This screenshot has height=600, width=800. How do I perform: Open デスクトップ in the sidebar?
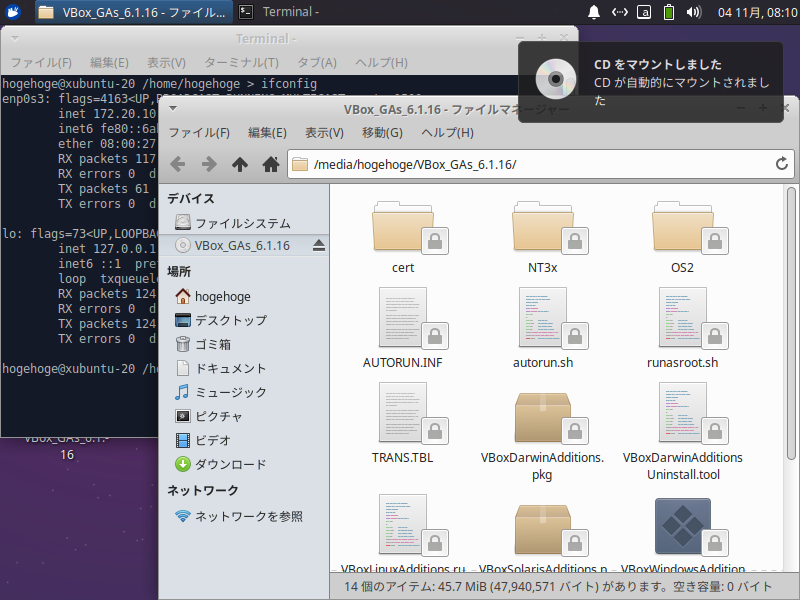[x=244, y=320]
